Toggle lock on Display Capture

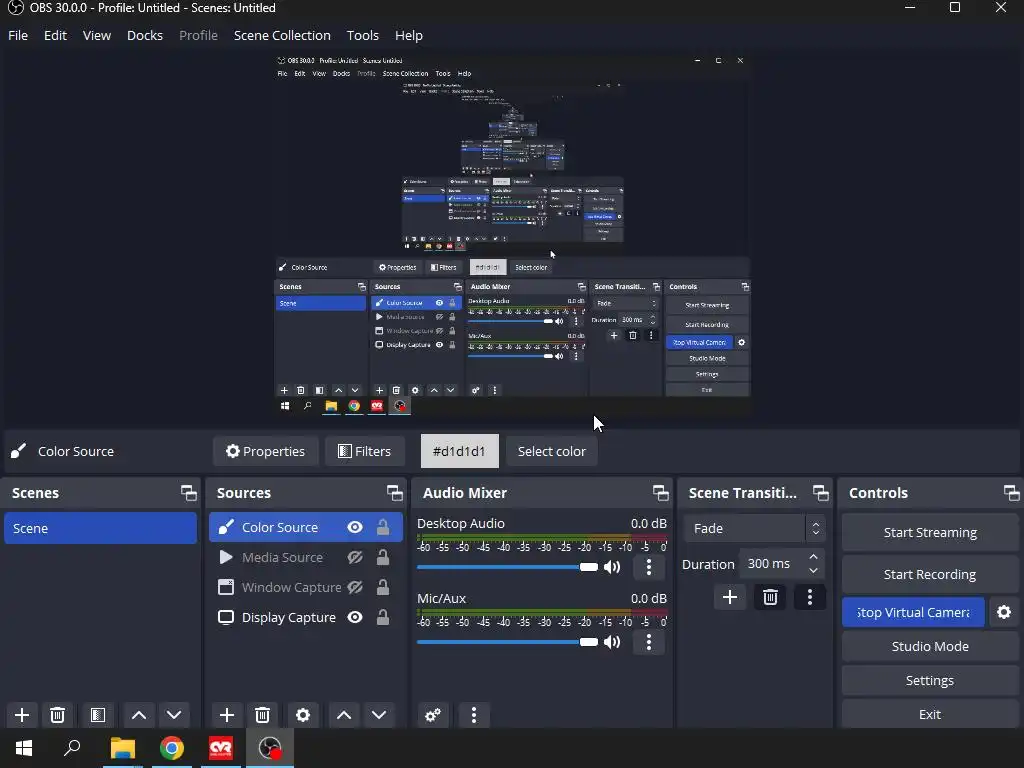pyautogui.click(x=383, y=617)
